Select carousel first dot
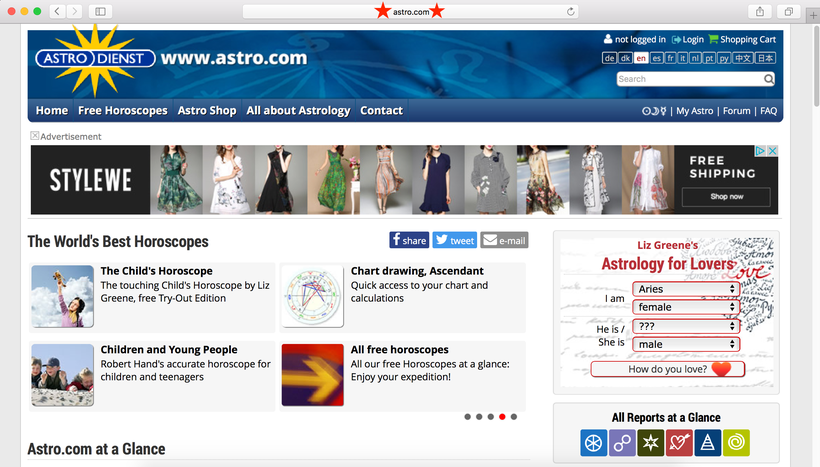820x467 pixels. point(468,417)
